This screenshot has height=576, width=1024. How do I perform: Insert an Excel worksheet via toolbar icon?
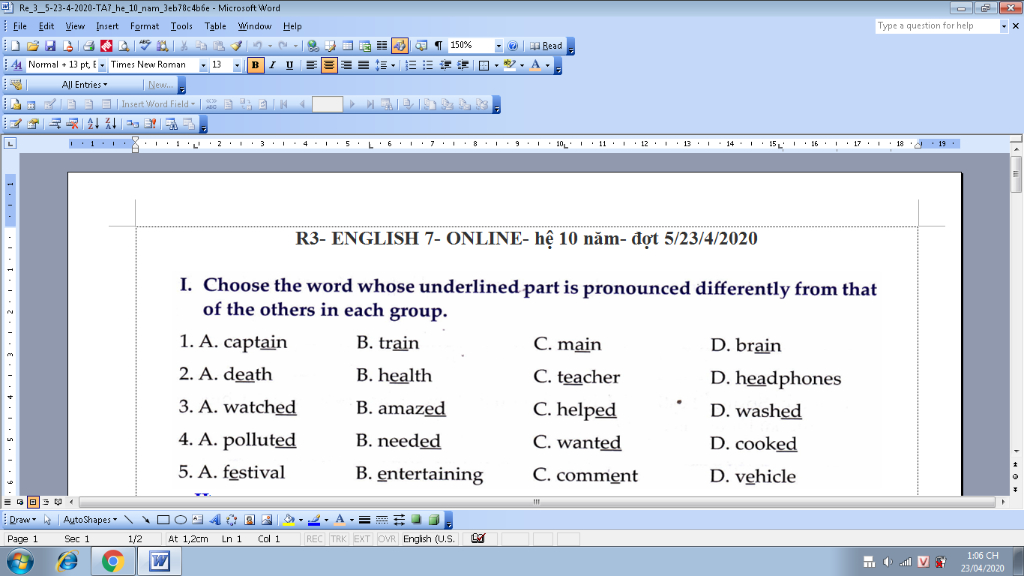coord(365,46)
